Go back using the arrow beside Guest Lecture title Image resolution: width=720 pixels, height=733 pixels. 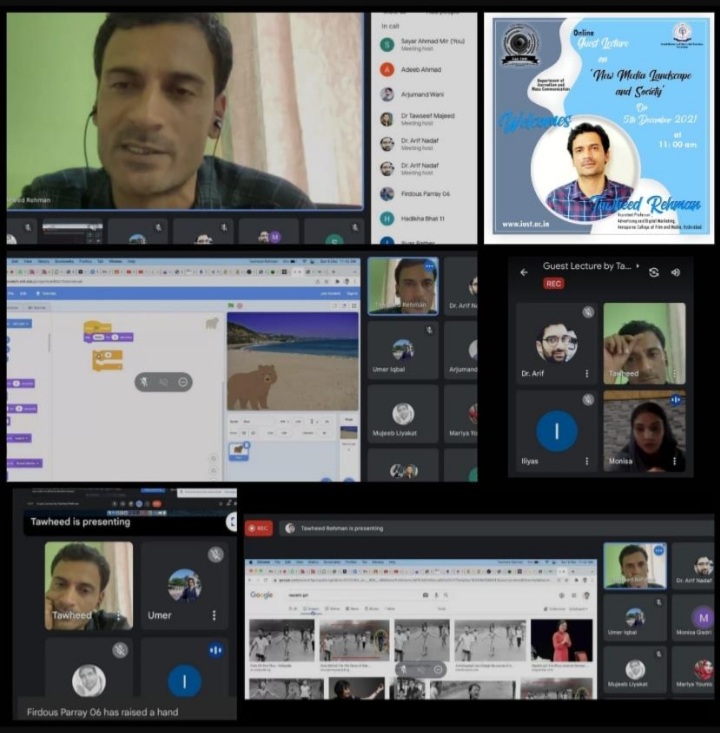pos(524,271)
